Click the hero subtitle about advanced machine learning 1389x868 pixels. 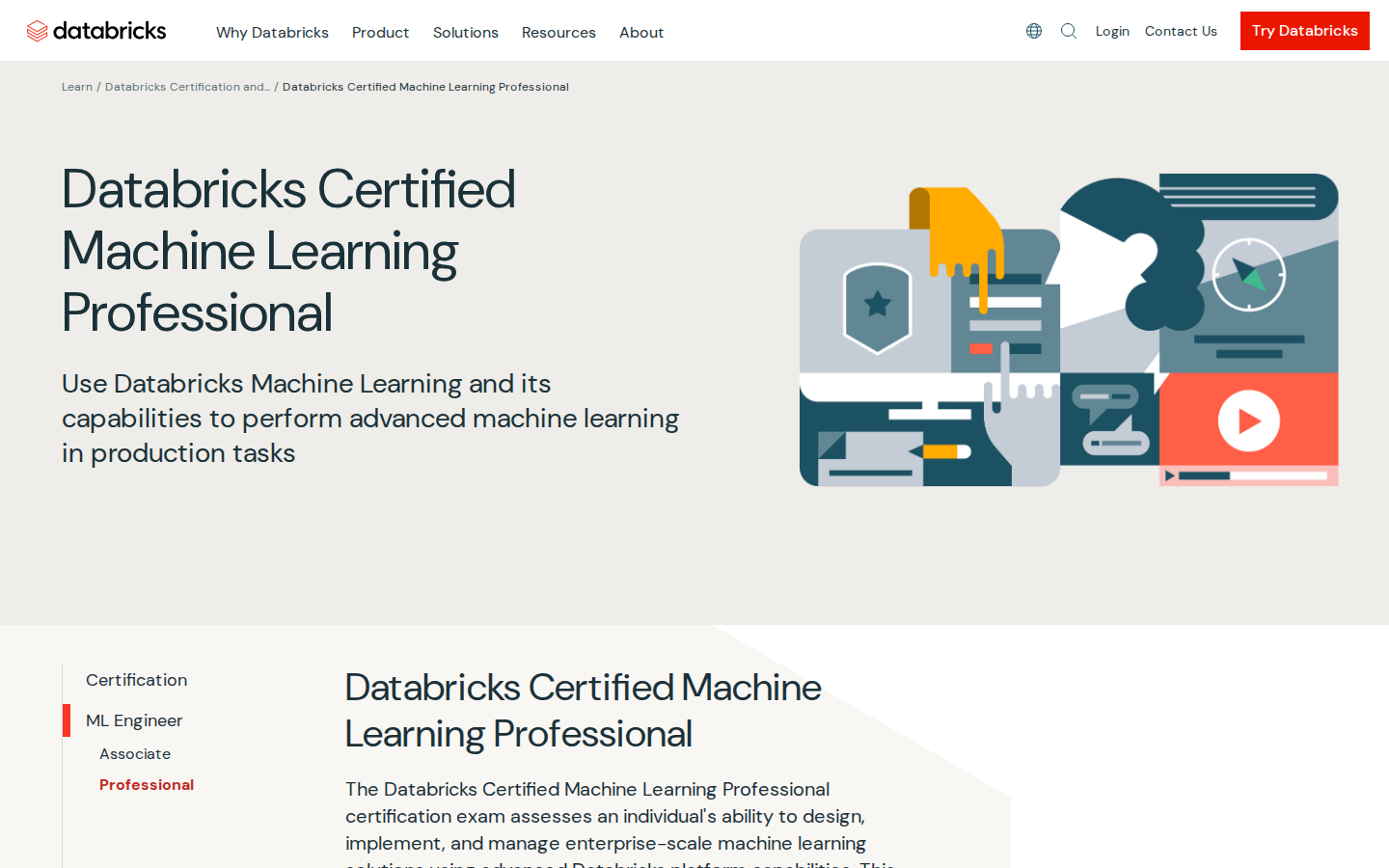point(370,419)
